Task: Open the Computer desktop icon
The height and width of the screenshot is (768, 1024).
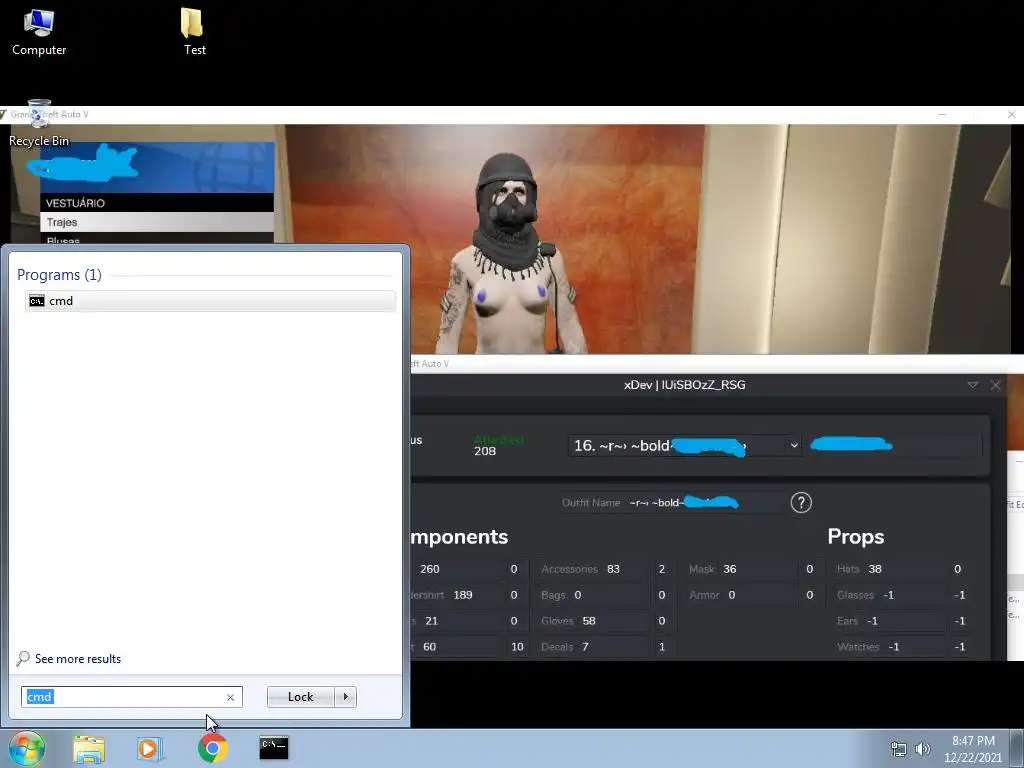Action: (x=39, y=33)
